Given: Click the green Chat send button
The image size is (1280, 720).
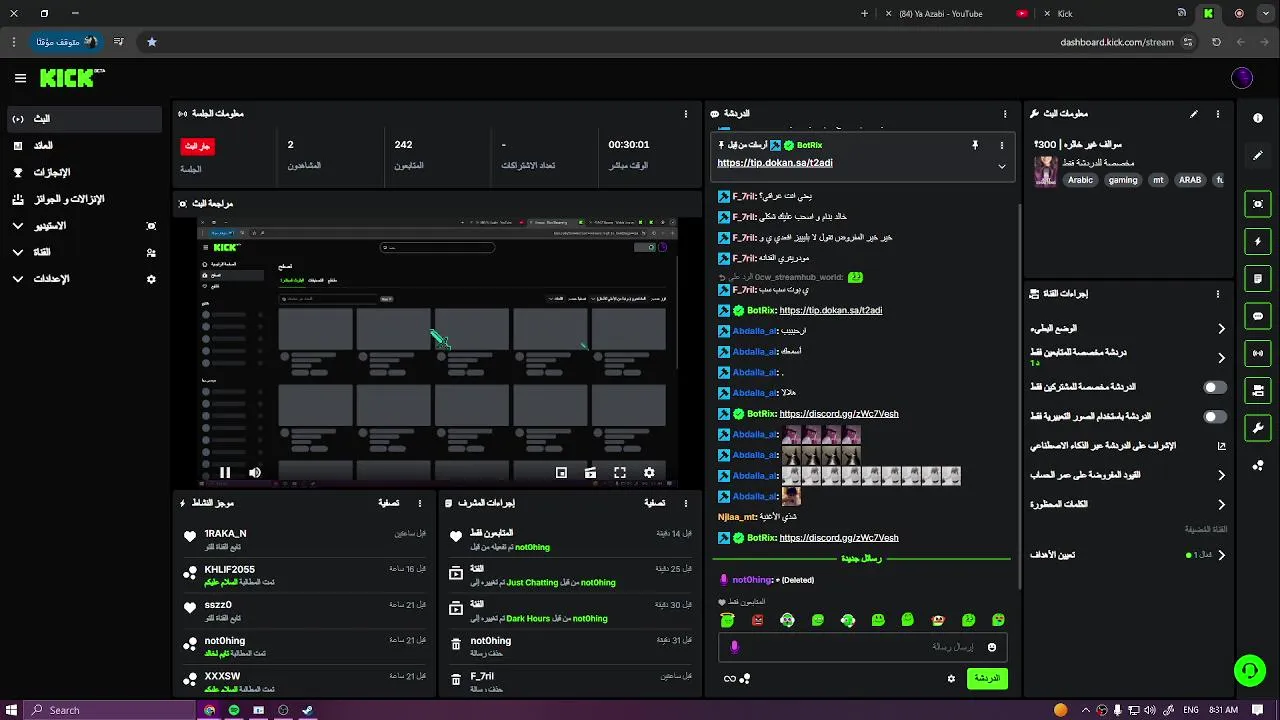Looking at the screenshot, I should [x=987, y=679].
